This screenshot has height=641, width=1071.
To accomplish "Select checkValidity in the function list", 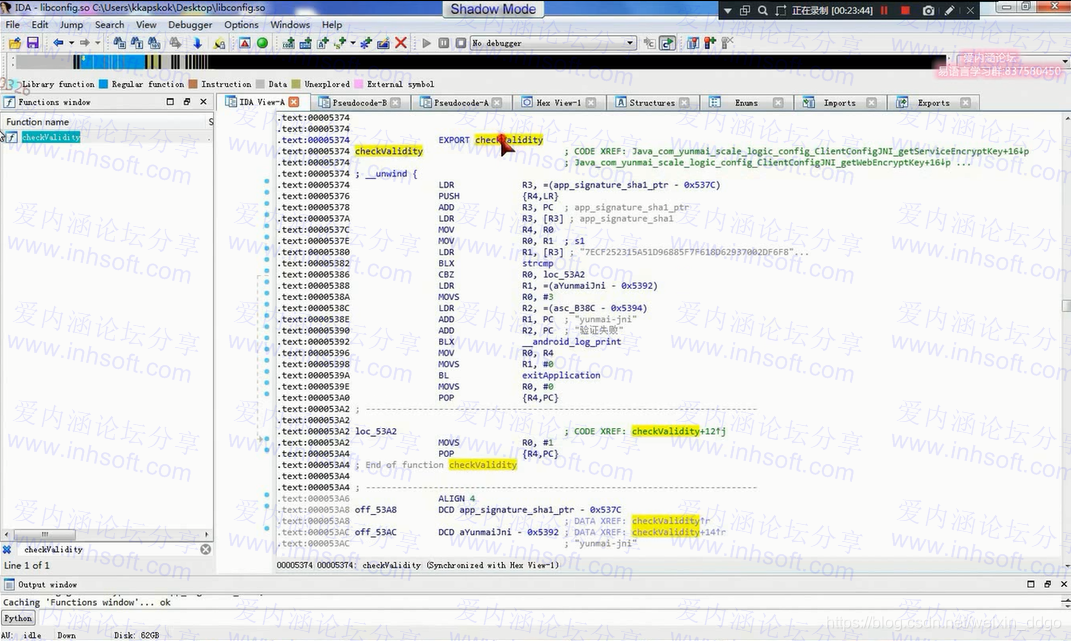I will click(51, 137).
